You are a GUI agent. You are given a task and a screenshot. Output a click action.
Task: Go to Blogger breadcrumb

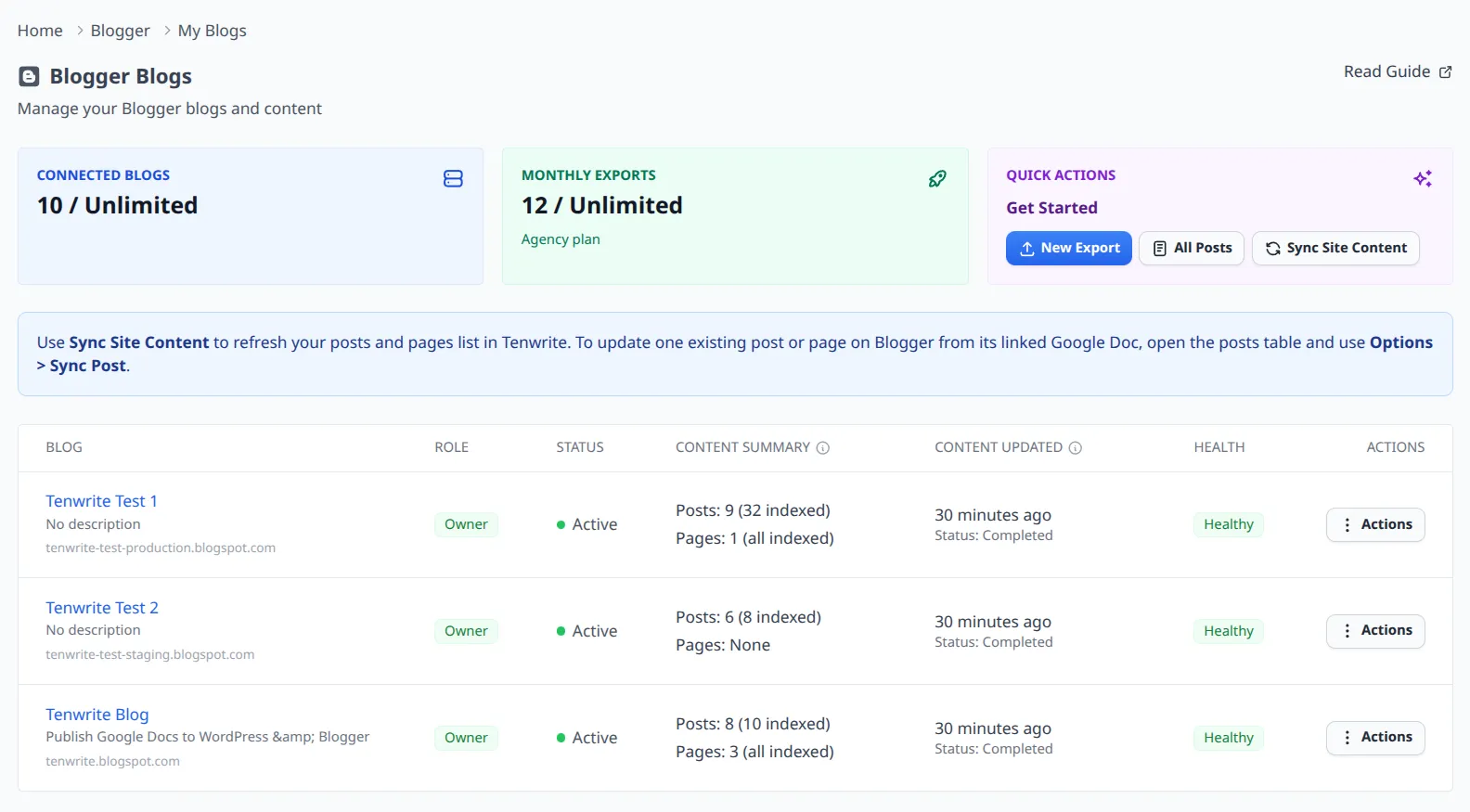tap(120, 31)
